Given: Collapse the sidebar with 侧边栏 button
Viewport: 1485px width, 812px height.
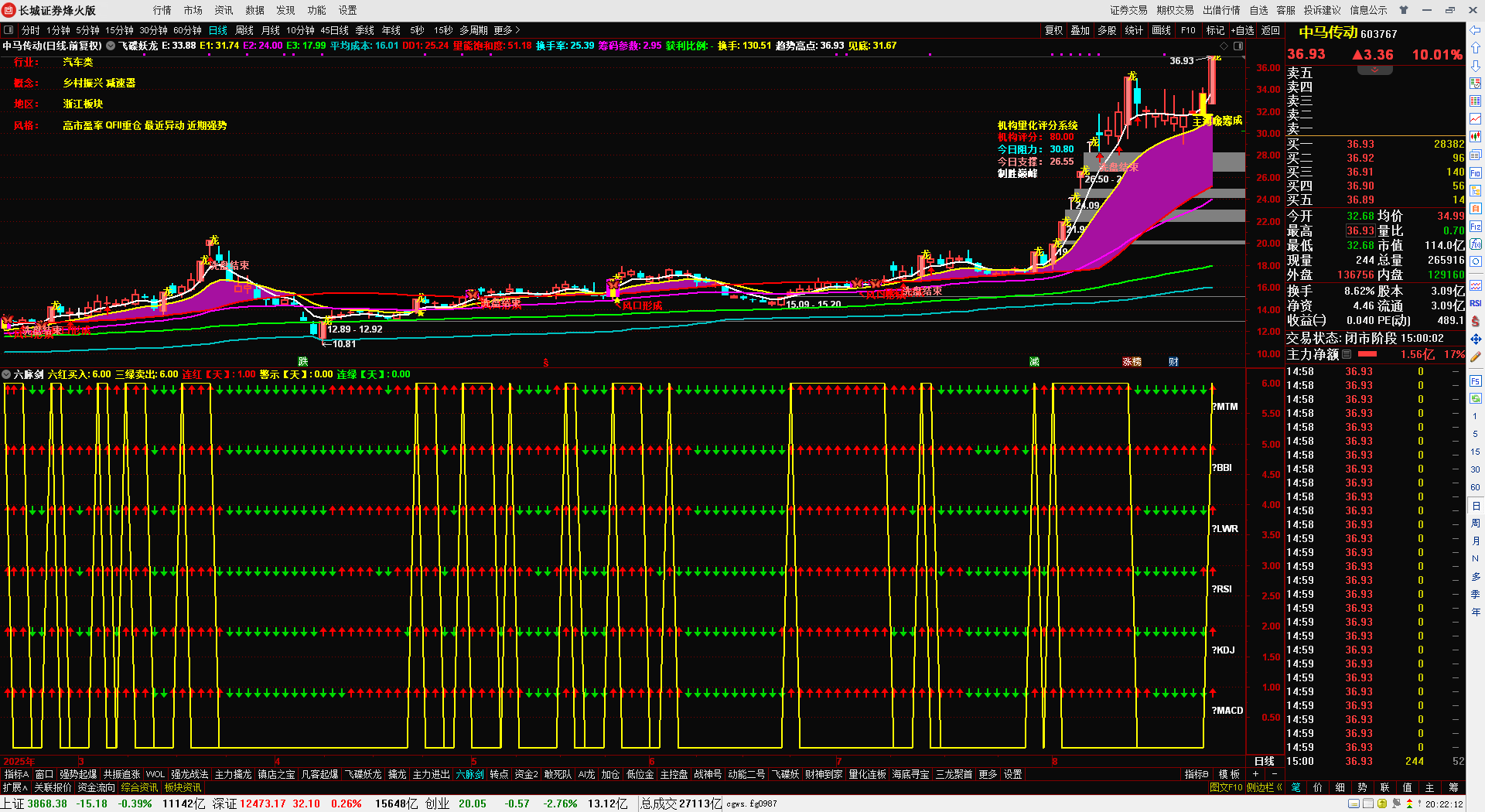Looking at the screenshot, I should tap(1264, 787).
